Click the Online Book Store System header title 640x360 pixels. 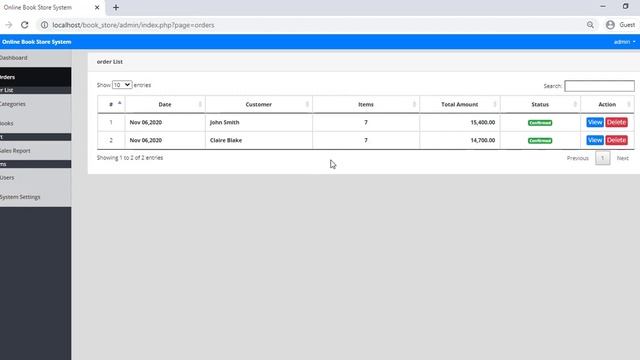(x=36, y=42)
